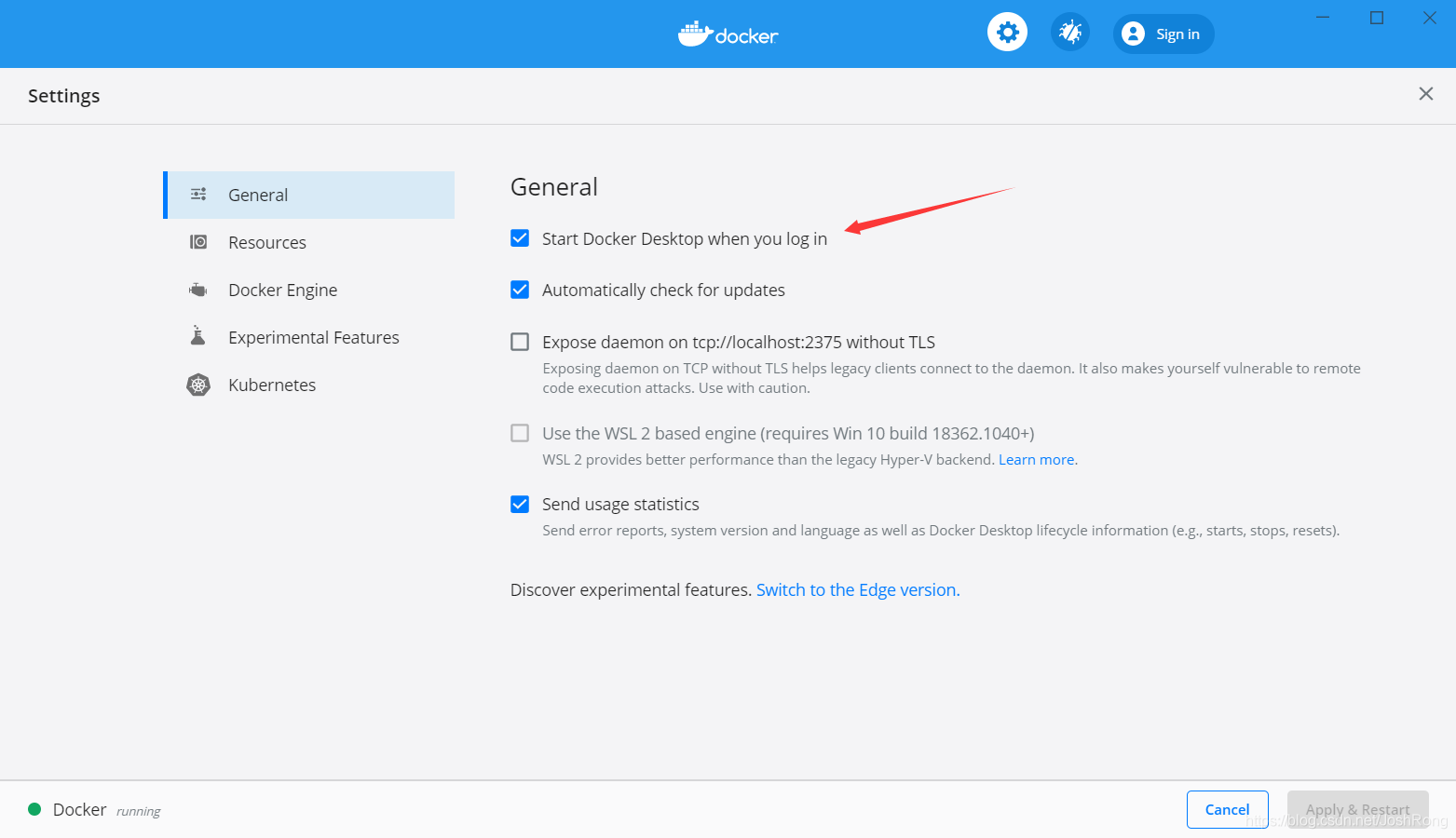Click the Sign in button

tap(1163, 34)
